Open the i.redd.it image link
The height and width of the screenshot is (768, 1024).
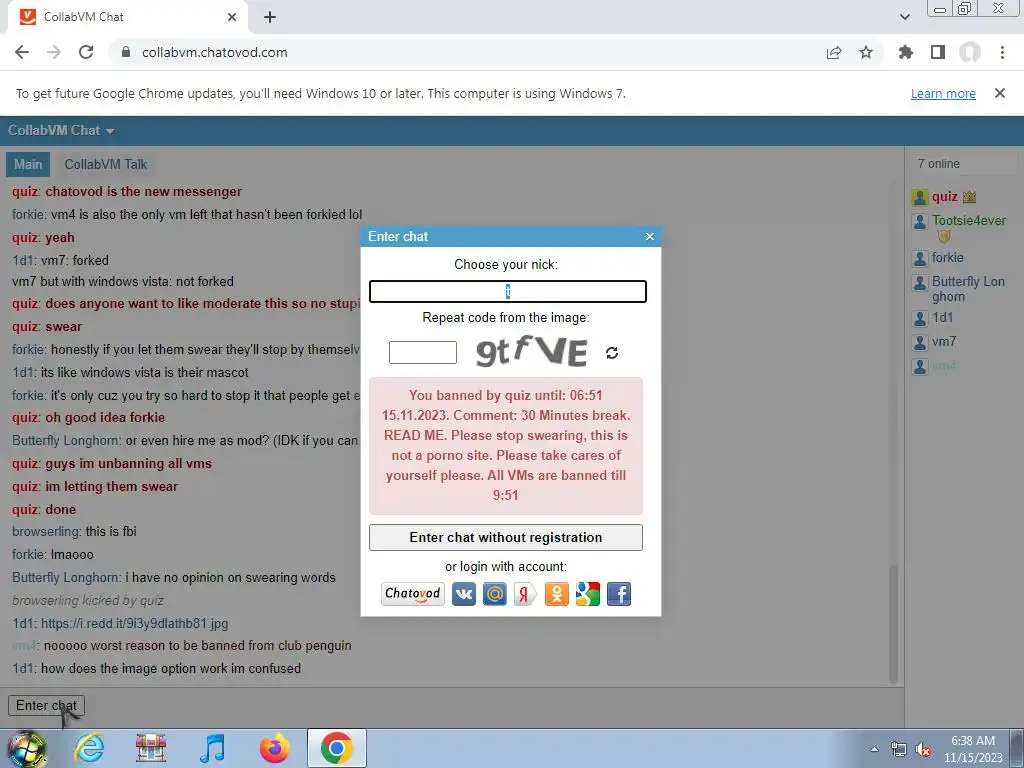(135, 623)
